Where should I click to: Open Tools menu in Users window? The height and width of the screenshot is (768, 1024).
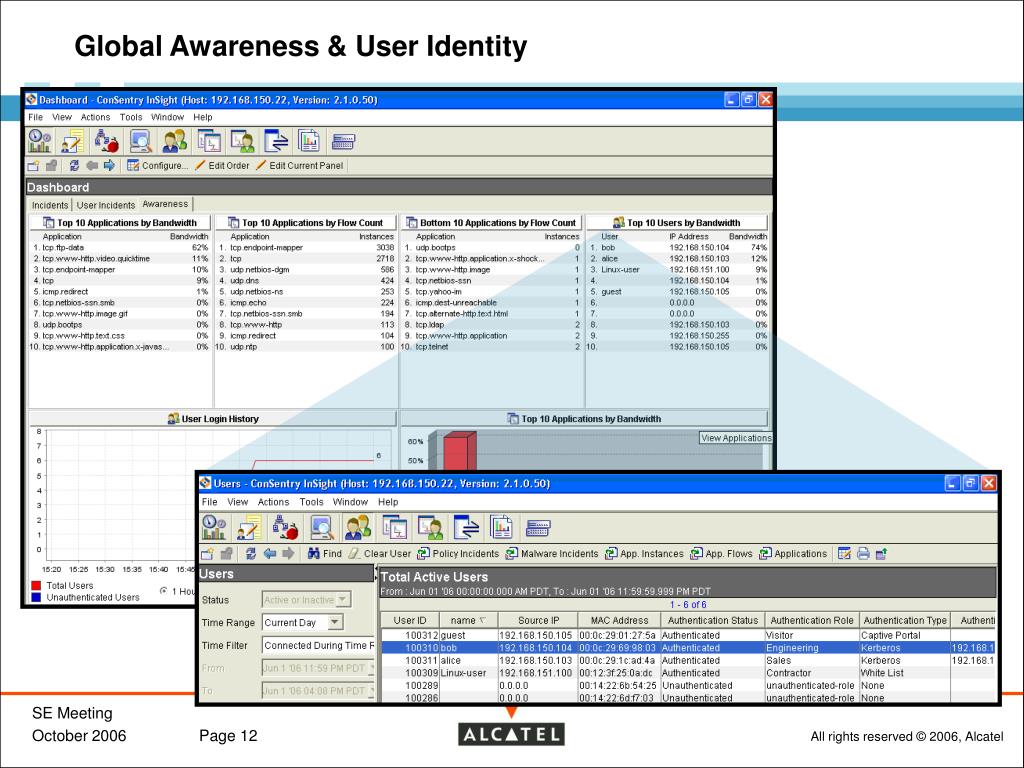(x=312, y=502)
